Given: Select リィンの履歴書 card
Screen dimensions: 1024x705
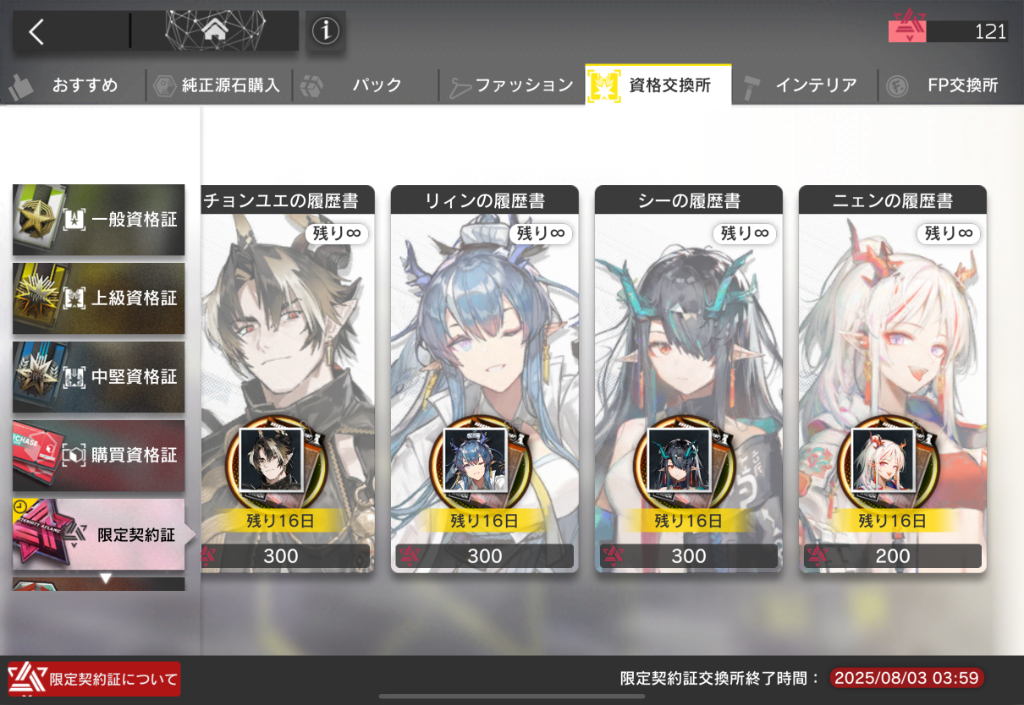Looking at the screenshot, I should pos(485,379).
